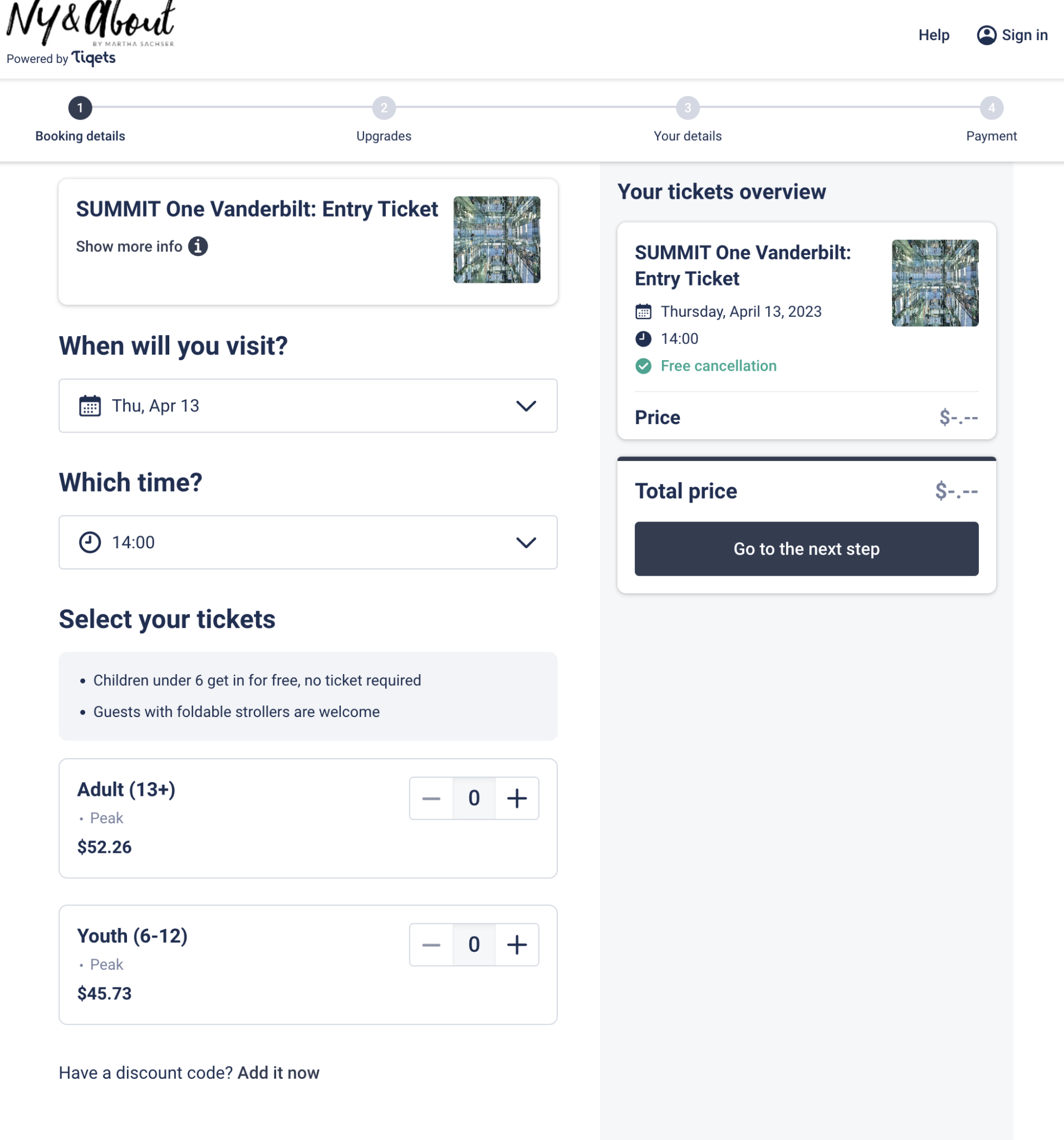Increase Adult (13+) ticket count with plus
This screenshot has height=1140, width=1064.
(x=517, y=798)
